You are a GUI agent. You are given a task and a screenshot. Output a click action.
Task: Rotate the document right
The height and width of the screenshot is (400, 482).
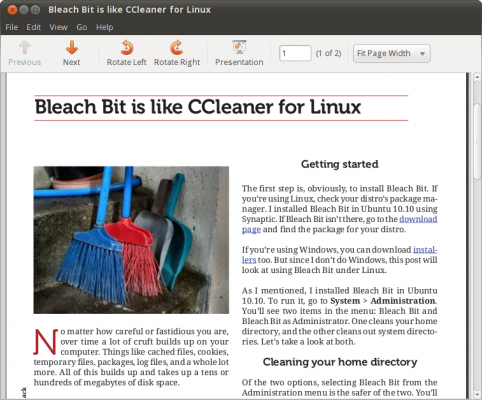[177, 53]
